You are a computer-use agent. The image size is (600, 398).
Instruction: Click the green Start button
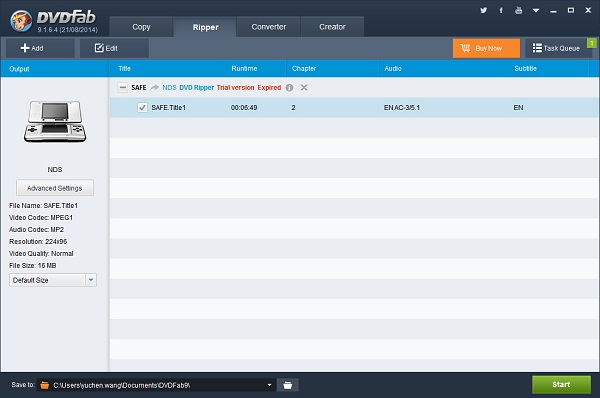tap(561, 385)
